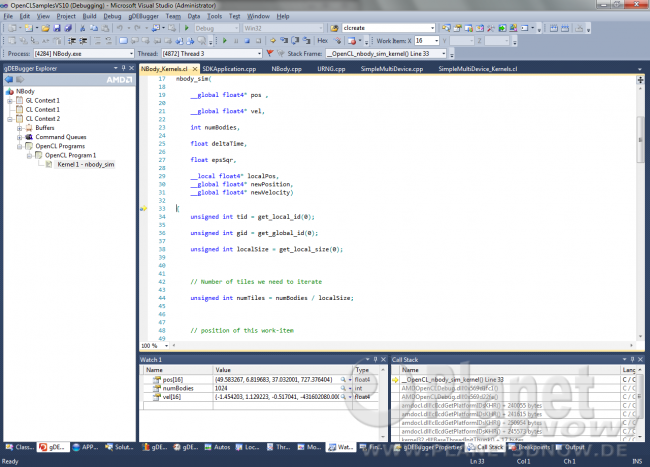The image size is (650, 467).
Task: Open the Project menu
Action: point(66,16)
